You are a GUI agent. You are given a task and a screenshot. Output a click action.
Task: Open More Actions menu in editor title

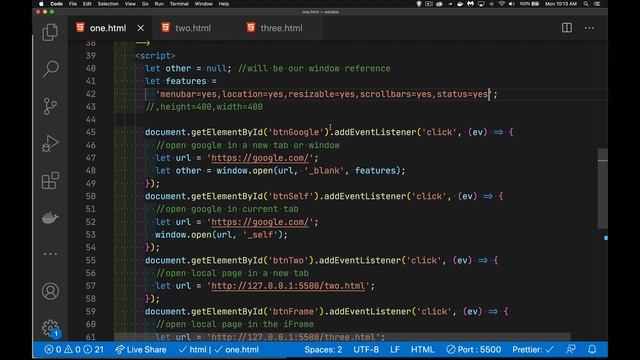click(589, 28)
